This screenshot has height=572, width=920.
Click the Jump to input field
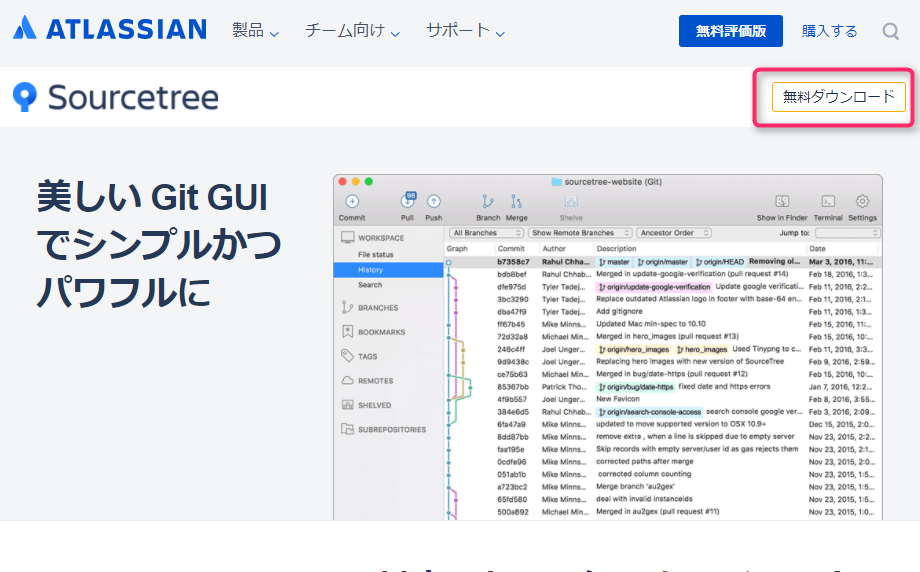(847, 233)
